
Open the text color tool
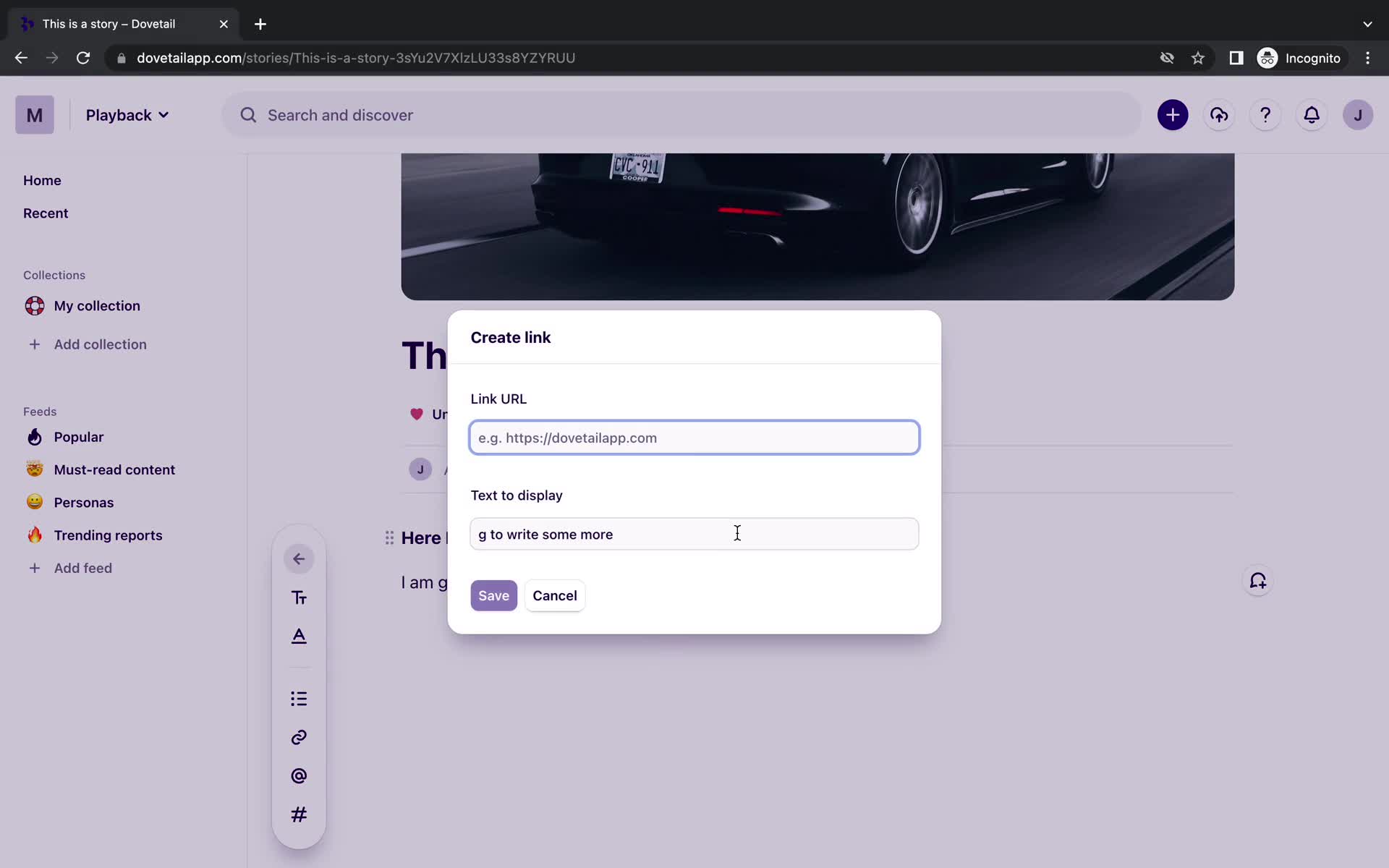click(x=299, y=636)
